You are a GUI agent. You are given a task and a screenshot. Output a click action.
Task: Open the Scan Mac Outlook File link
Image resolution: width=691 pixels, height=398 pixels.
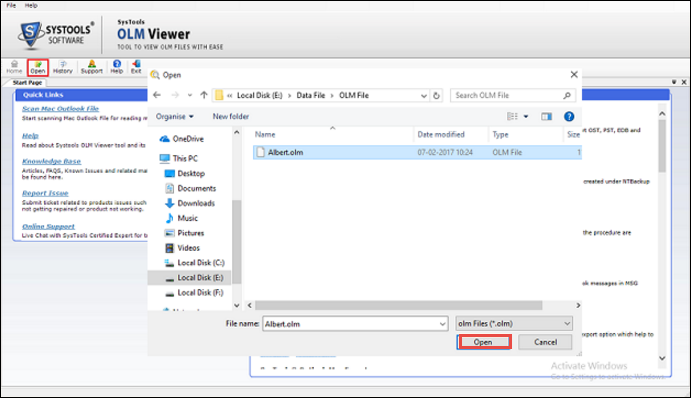pos(60,108)
